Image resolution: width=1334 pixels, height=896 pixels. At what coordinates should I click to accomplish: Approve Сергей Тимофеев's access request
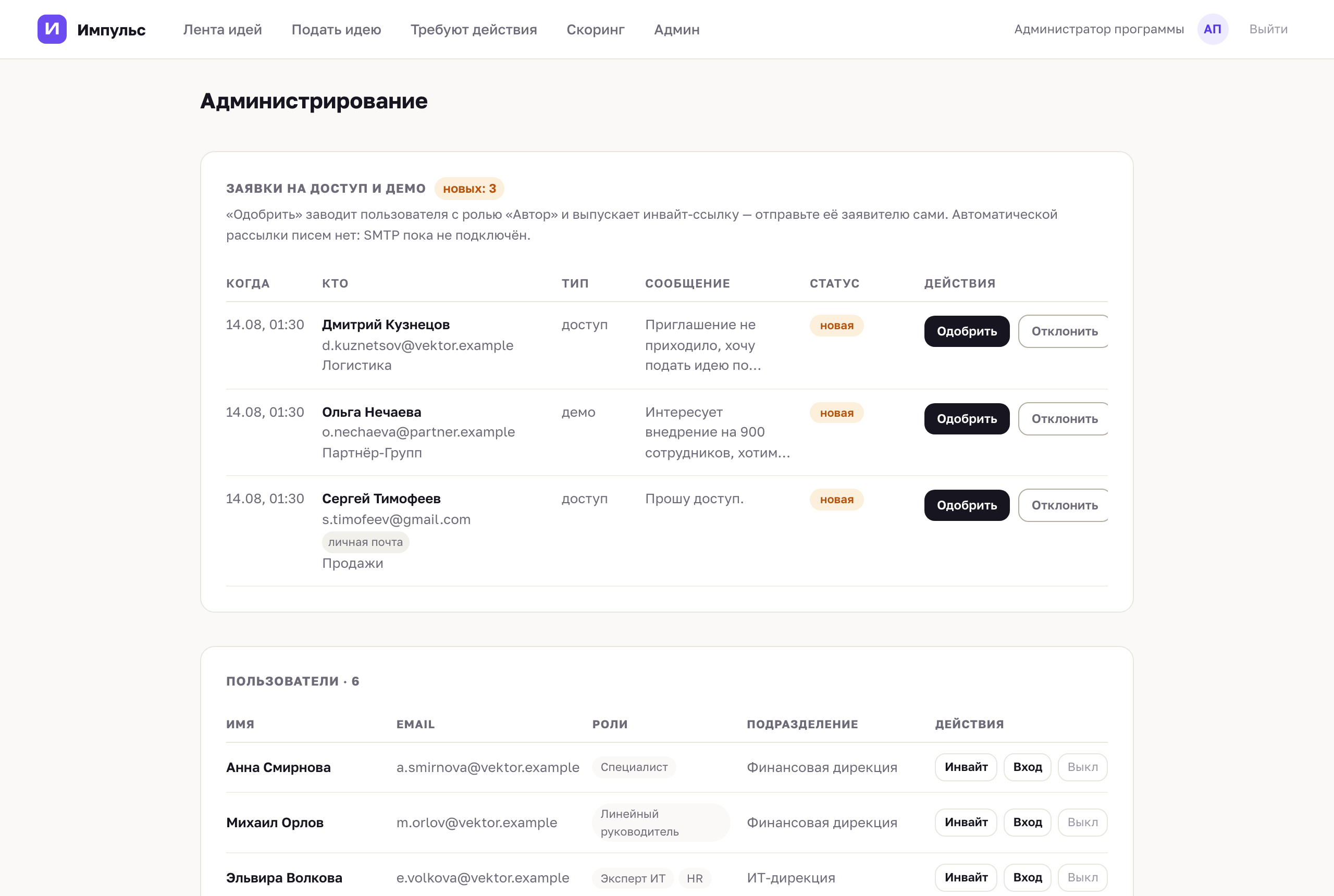[x=967, y=505]
